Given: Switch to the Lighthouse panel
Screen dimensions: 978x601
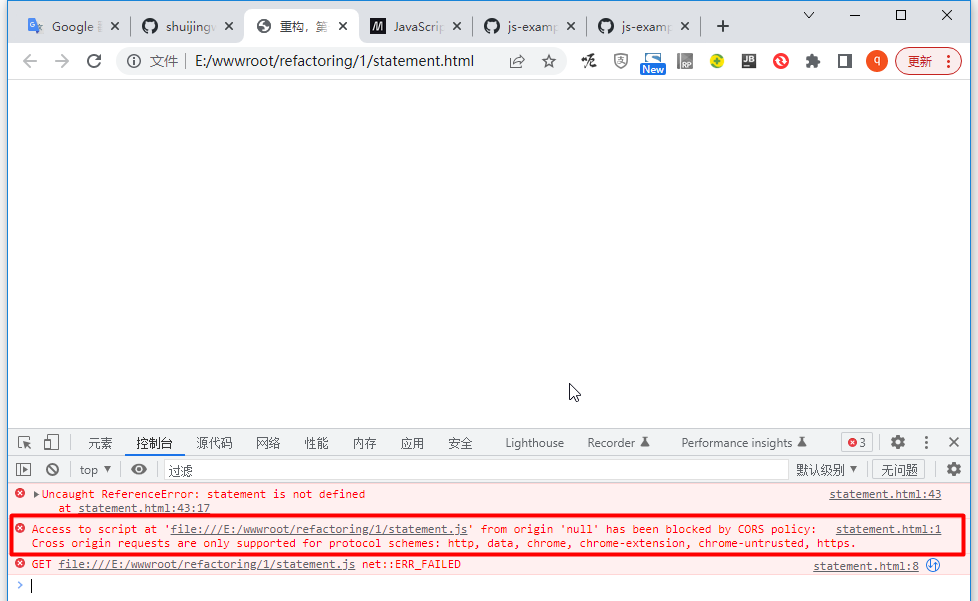Looking at the screenshot, I should coord(535,443).
